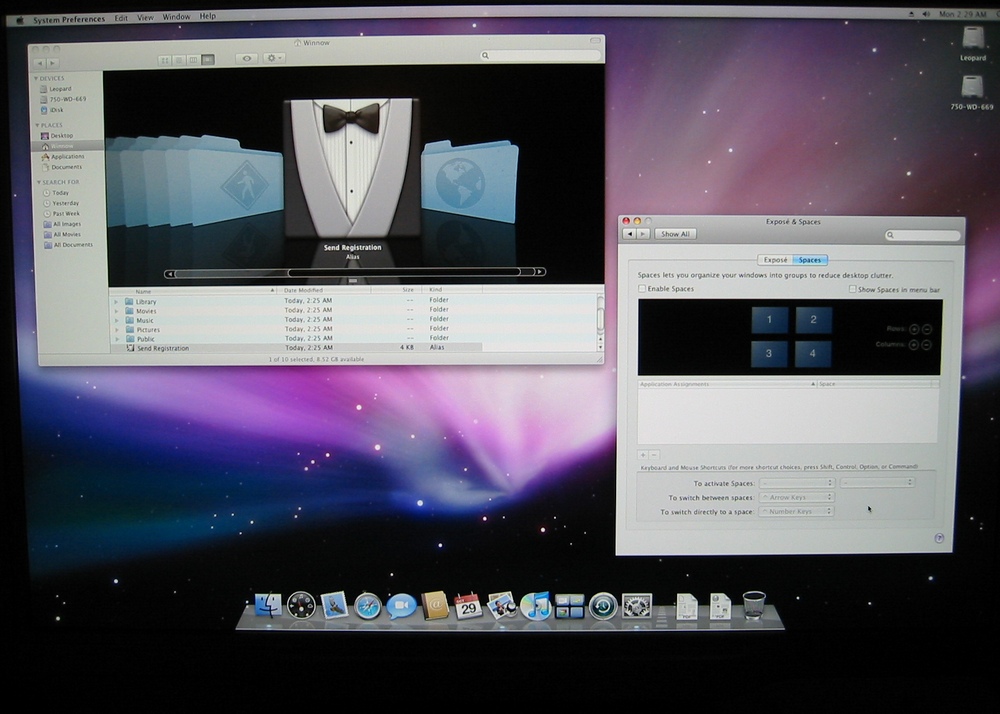Open the Help menu
This screenshot has height=714, width=1000.
207,16
